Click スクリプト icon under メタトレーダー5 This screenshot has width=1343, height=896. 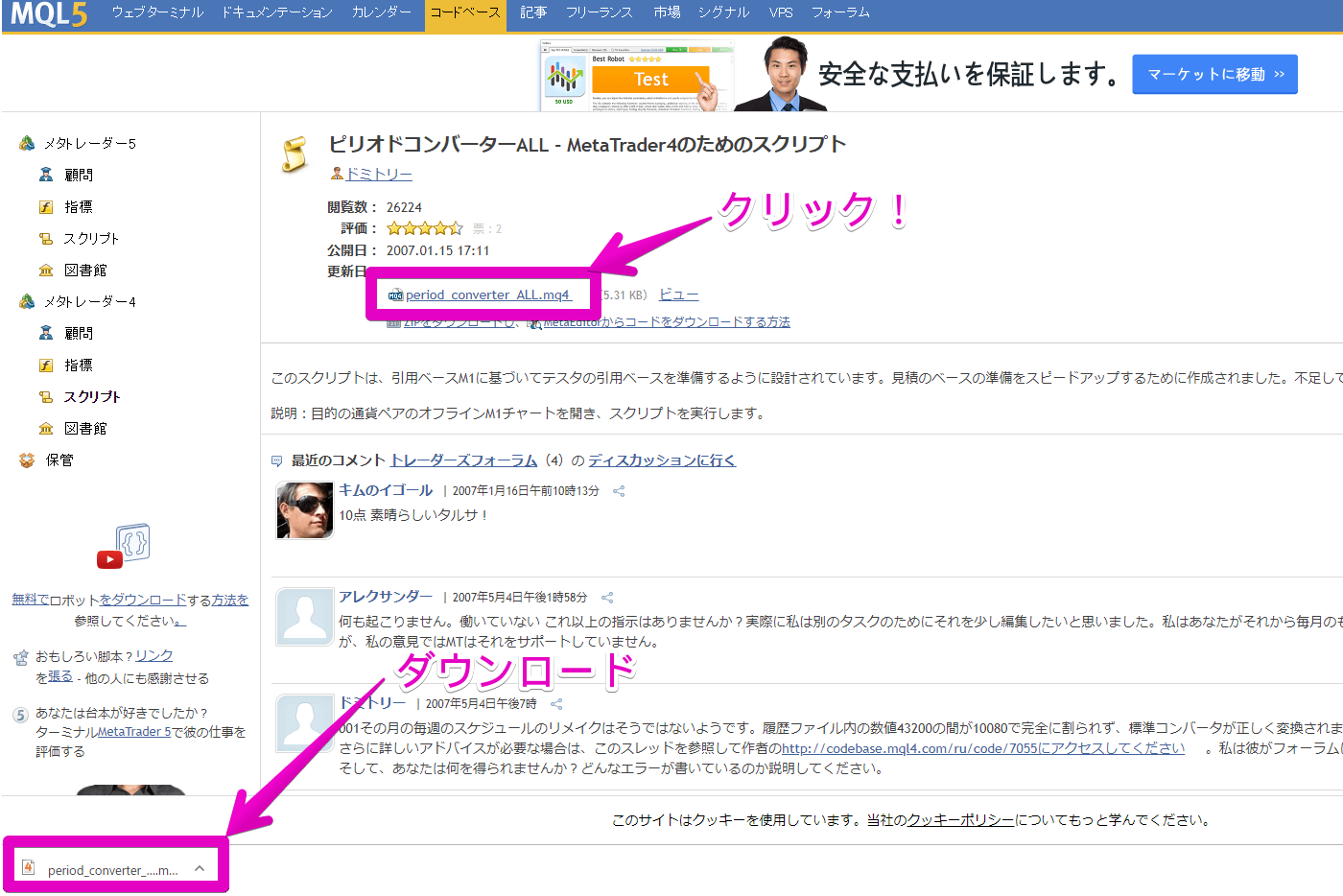click(45, 238)
